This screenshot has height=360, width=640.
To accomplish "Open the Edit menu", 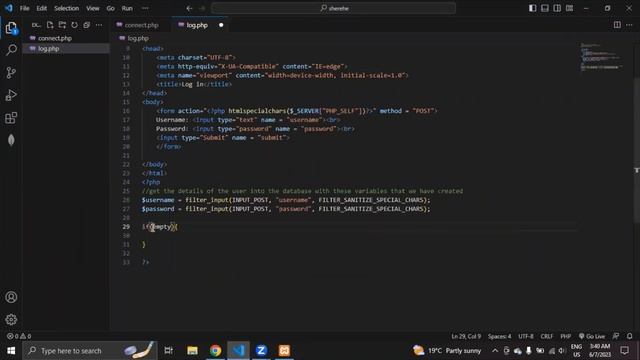I will coord(41,8).
